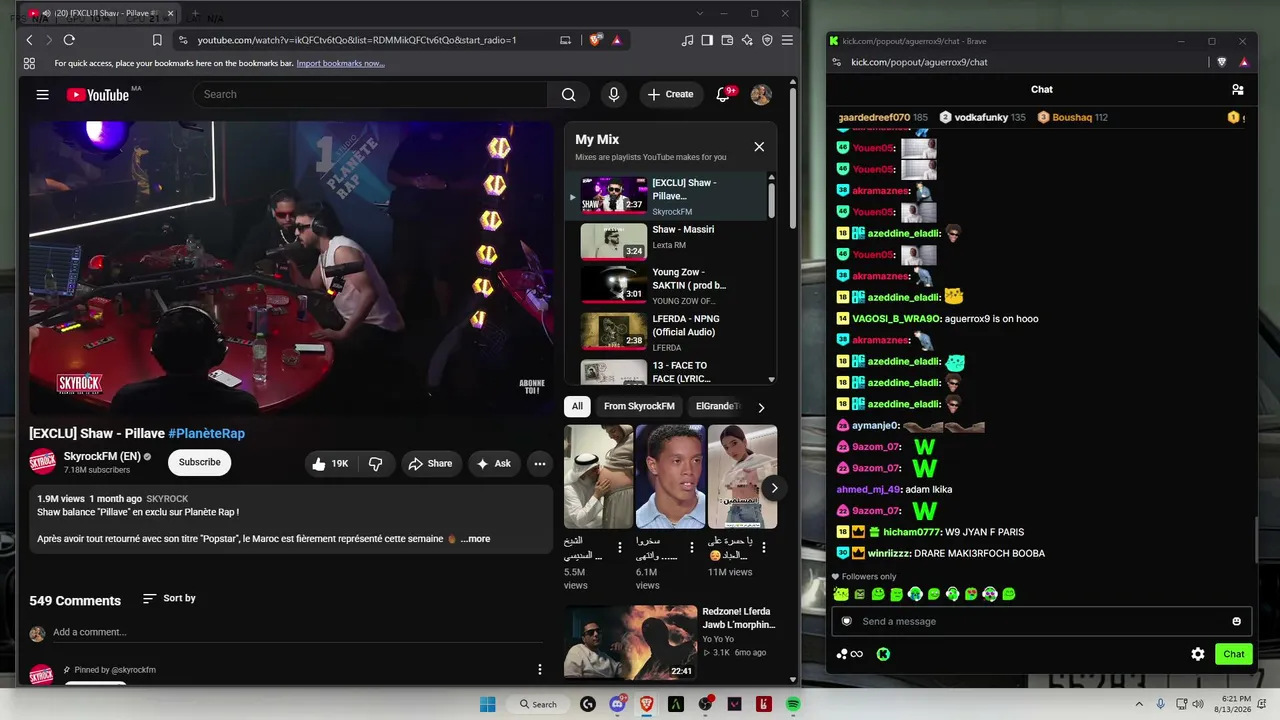1280x720 pixels.
Task: Open Brave Wallet from the toolbar
Action: (727, 40)
